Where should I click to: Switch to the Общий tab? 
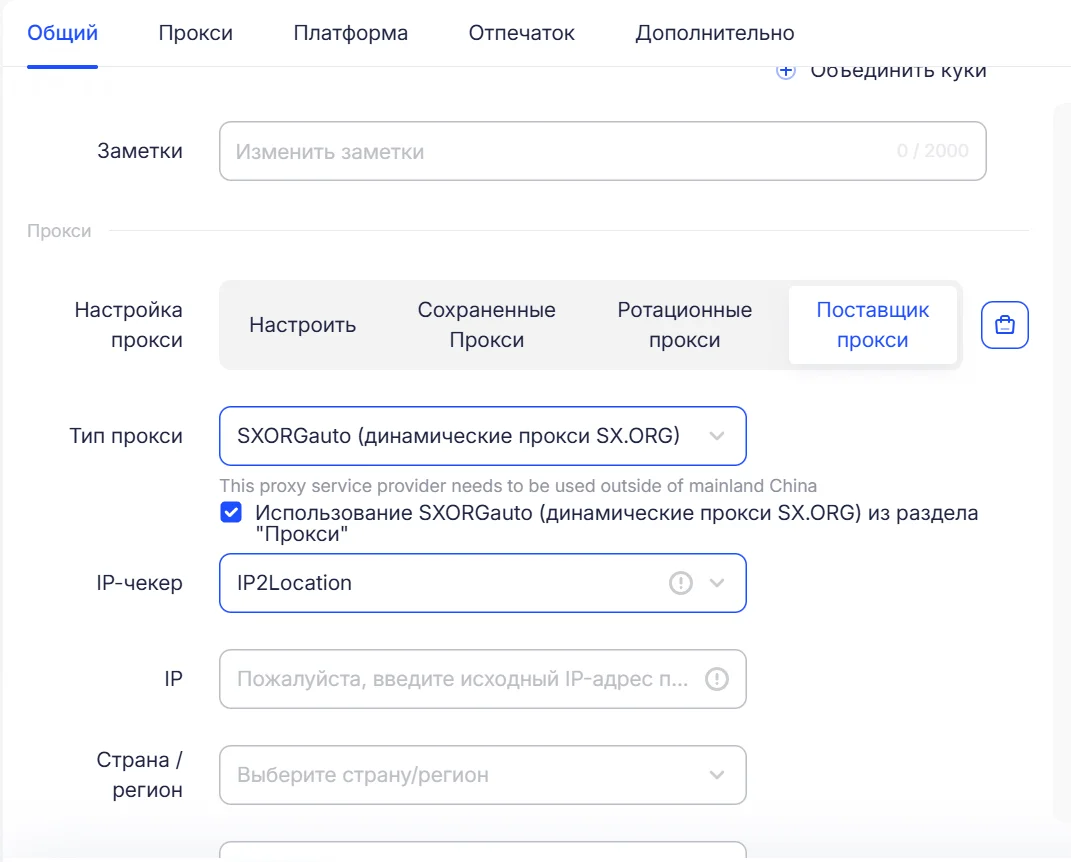(62, 33)
